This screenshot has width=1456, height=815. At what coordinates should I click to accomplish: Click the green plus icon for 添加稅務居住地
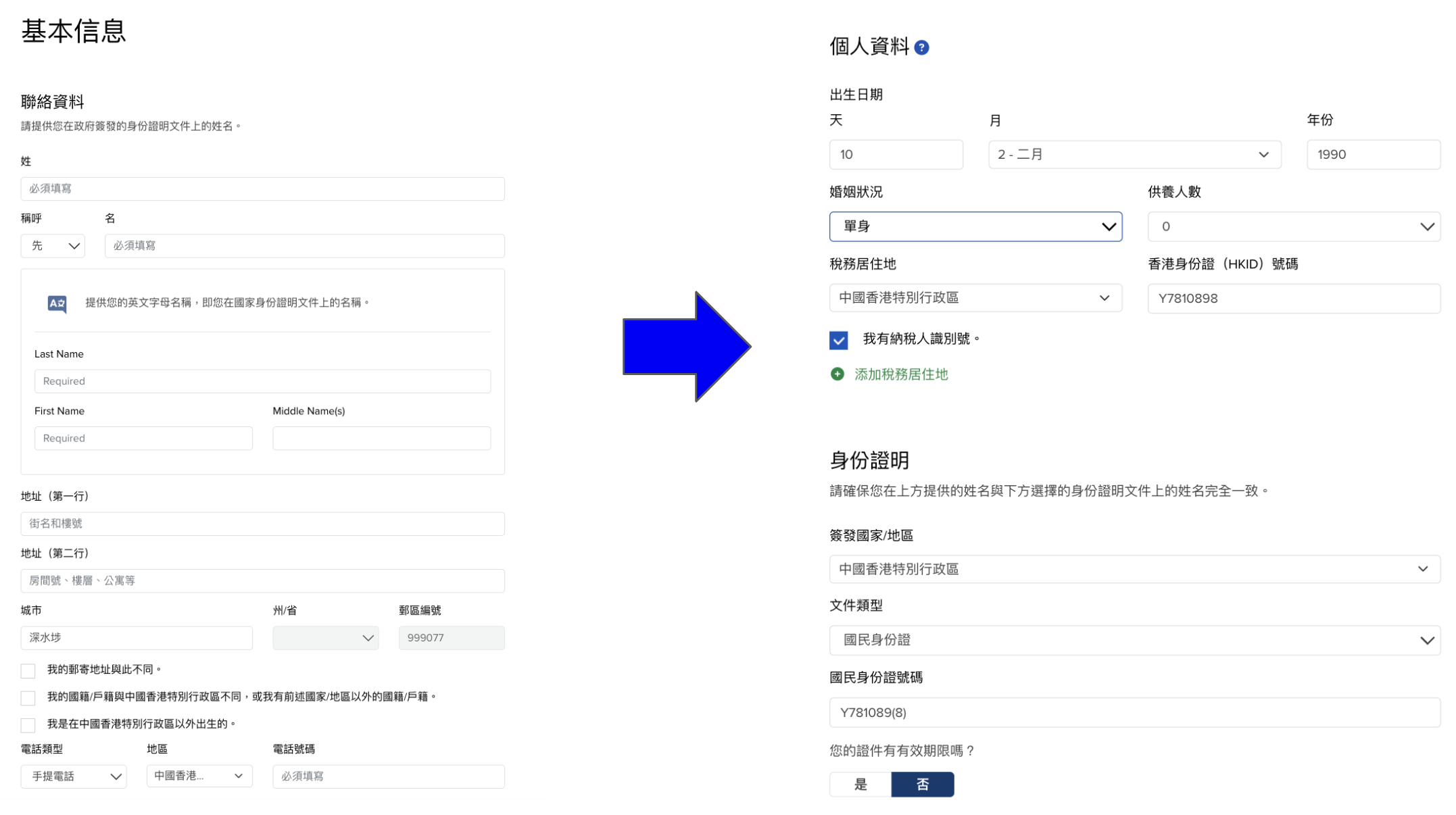pyautogui.click(x=837, y=374)
